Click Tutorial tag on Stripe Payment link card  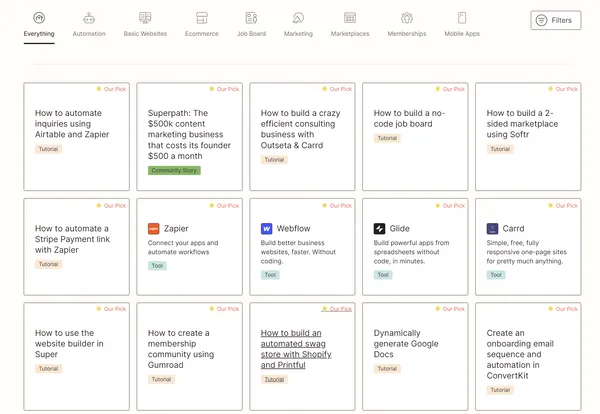coord(48,264)
